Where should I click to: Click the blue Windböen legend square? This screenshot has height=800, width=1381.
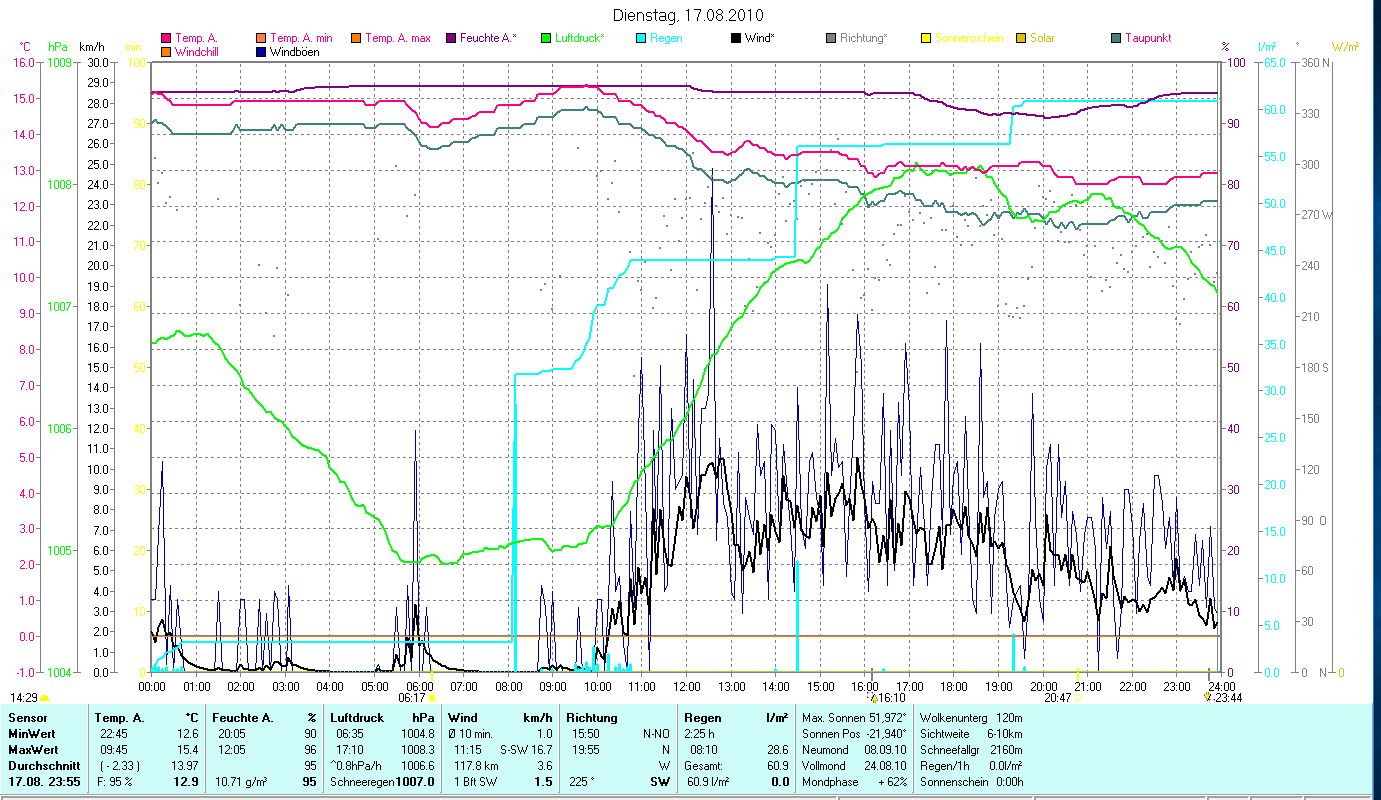262,52
